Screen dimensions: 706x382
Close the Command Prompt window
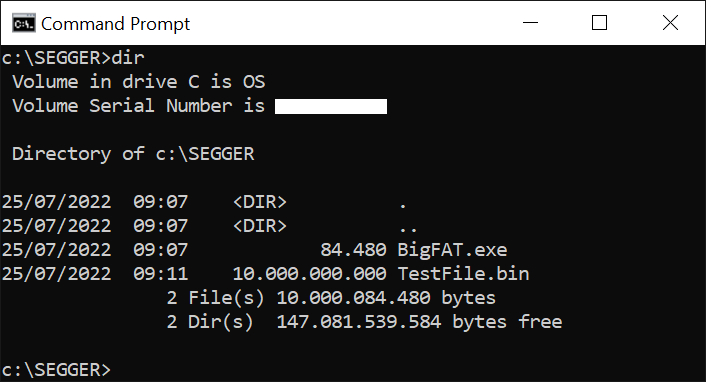pos(670,23)
